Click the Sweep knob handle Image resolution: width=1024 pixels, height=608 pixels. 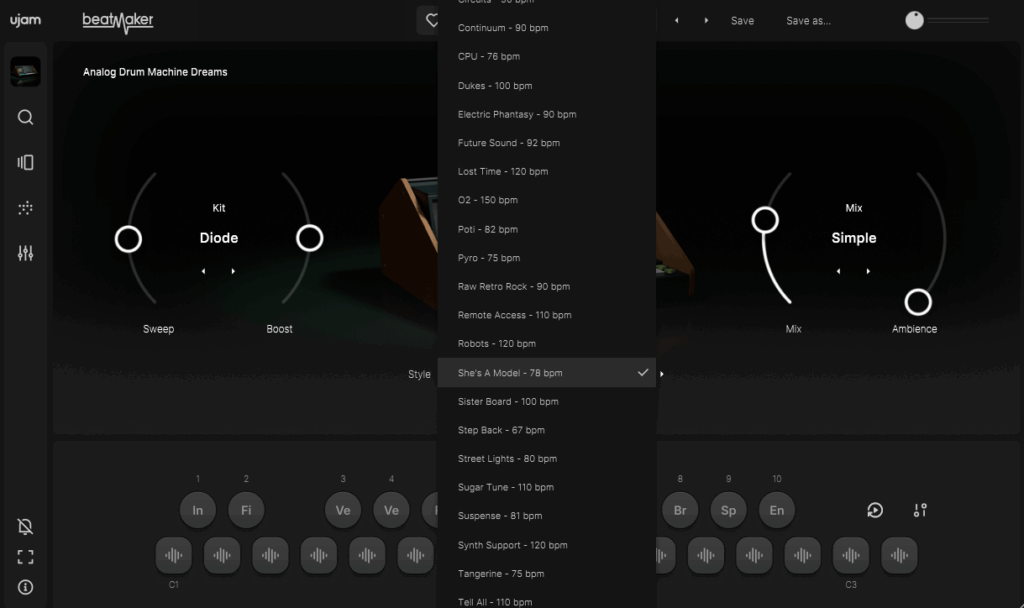coord(128,239)
